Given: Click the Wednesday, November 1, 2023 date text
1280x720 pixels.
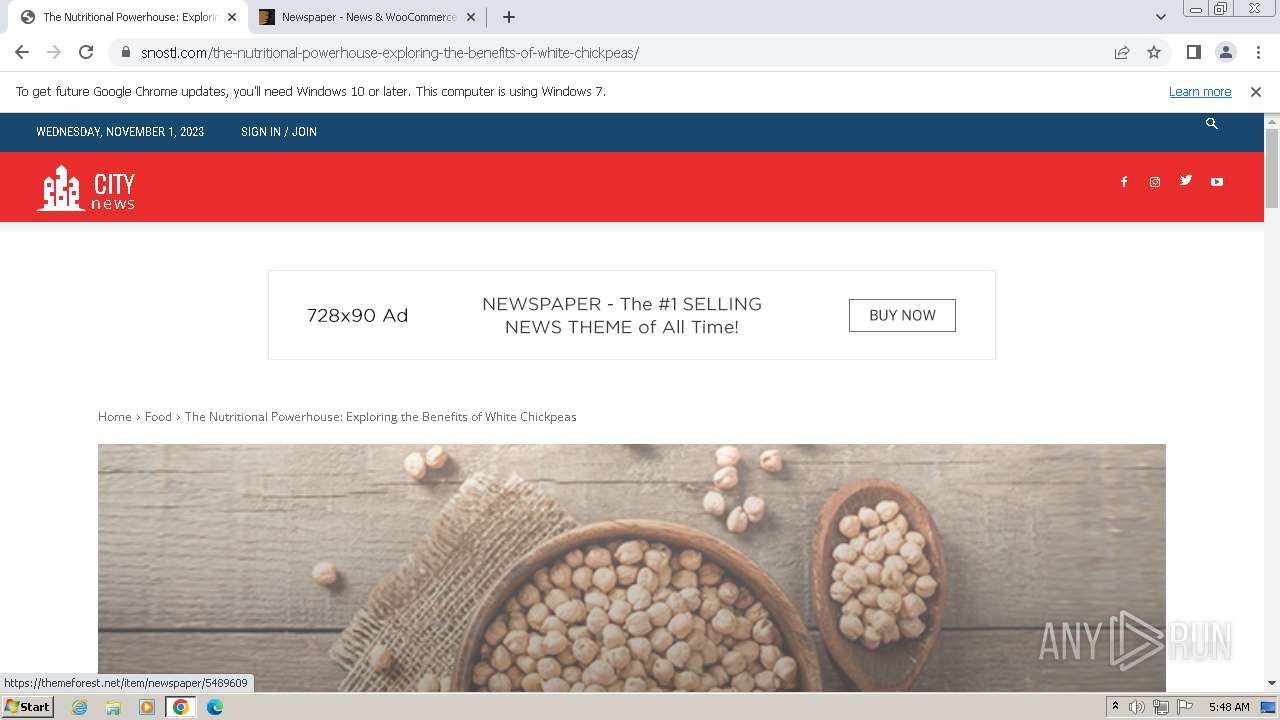Looking at the screenshot, I should 120,132.
